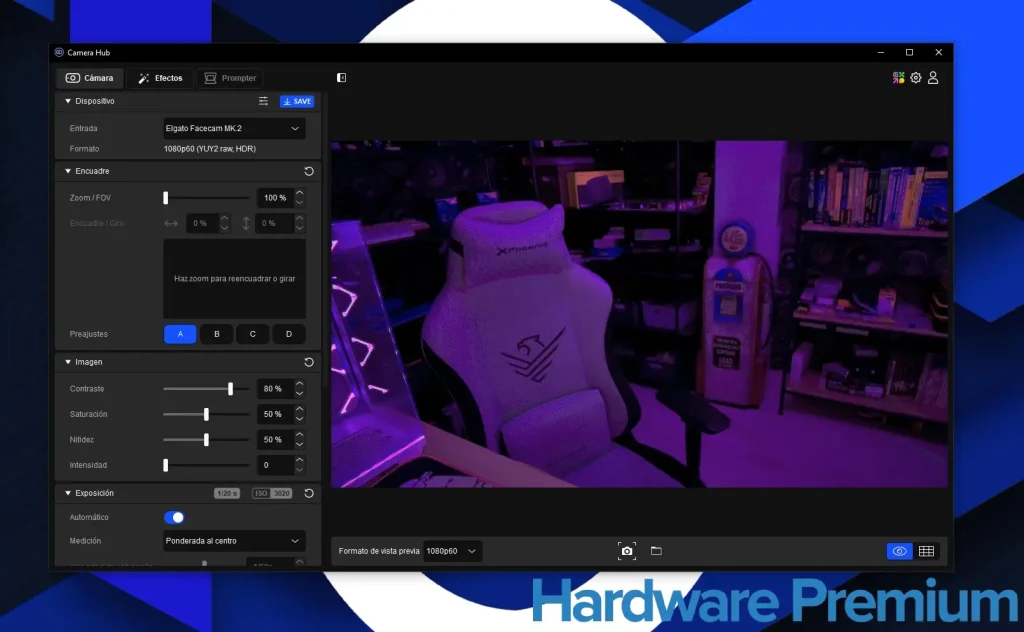Open the Entrada device dropdown
Viewport: 1024px width, 632px height.
234,129
